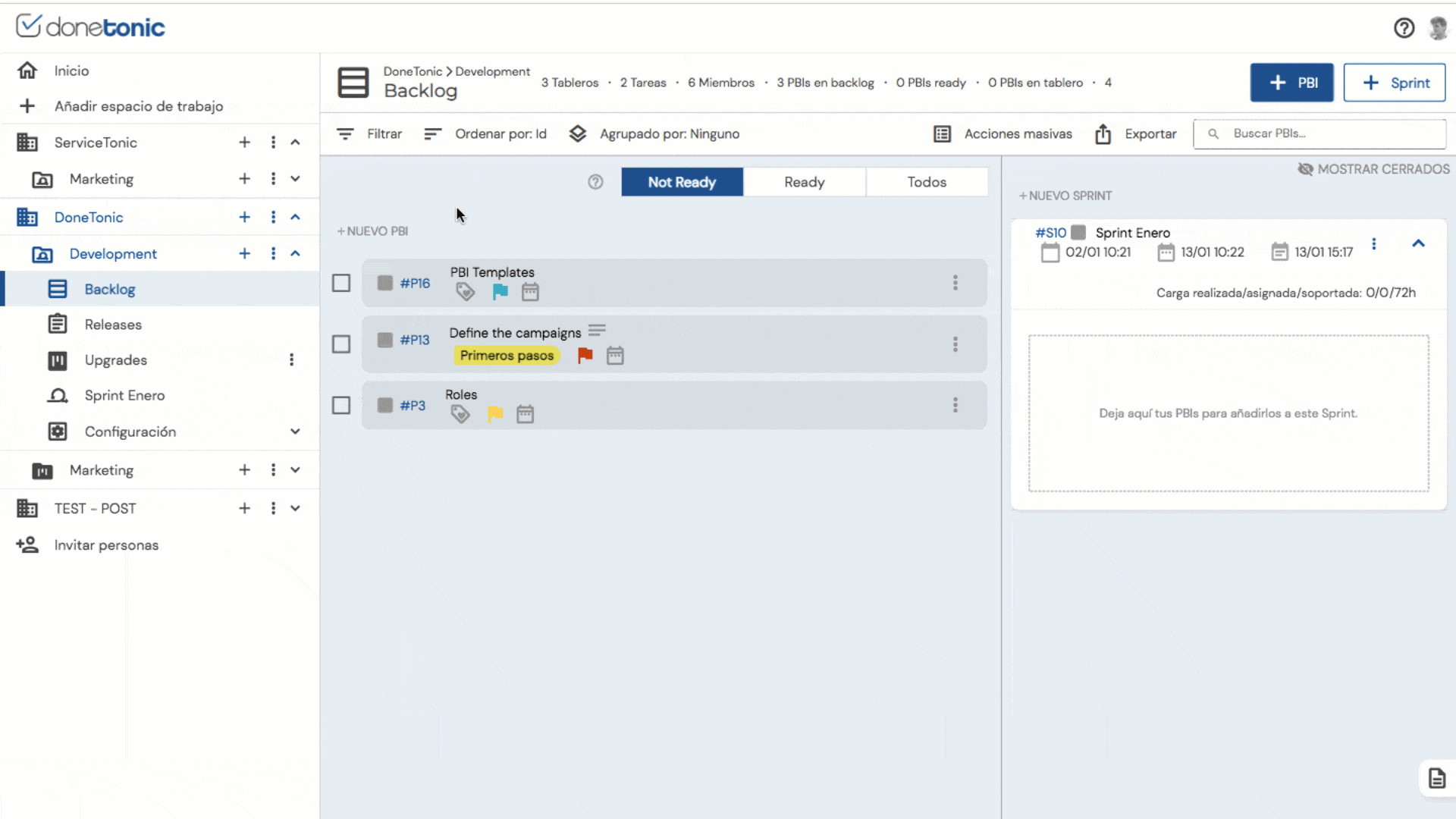Open Agrupado por: Ninguno grouping dropdown
This screenshot has width=1456, height=819.
[x=654, y=134]
